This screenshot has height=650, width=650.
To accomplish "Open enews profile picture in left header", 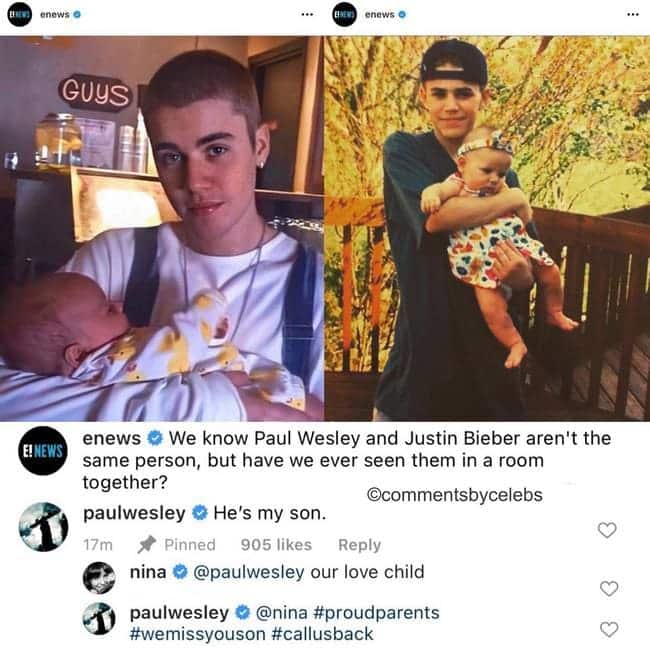I will coord(19,14).
